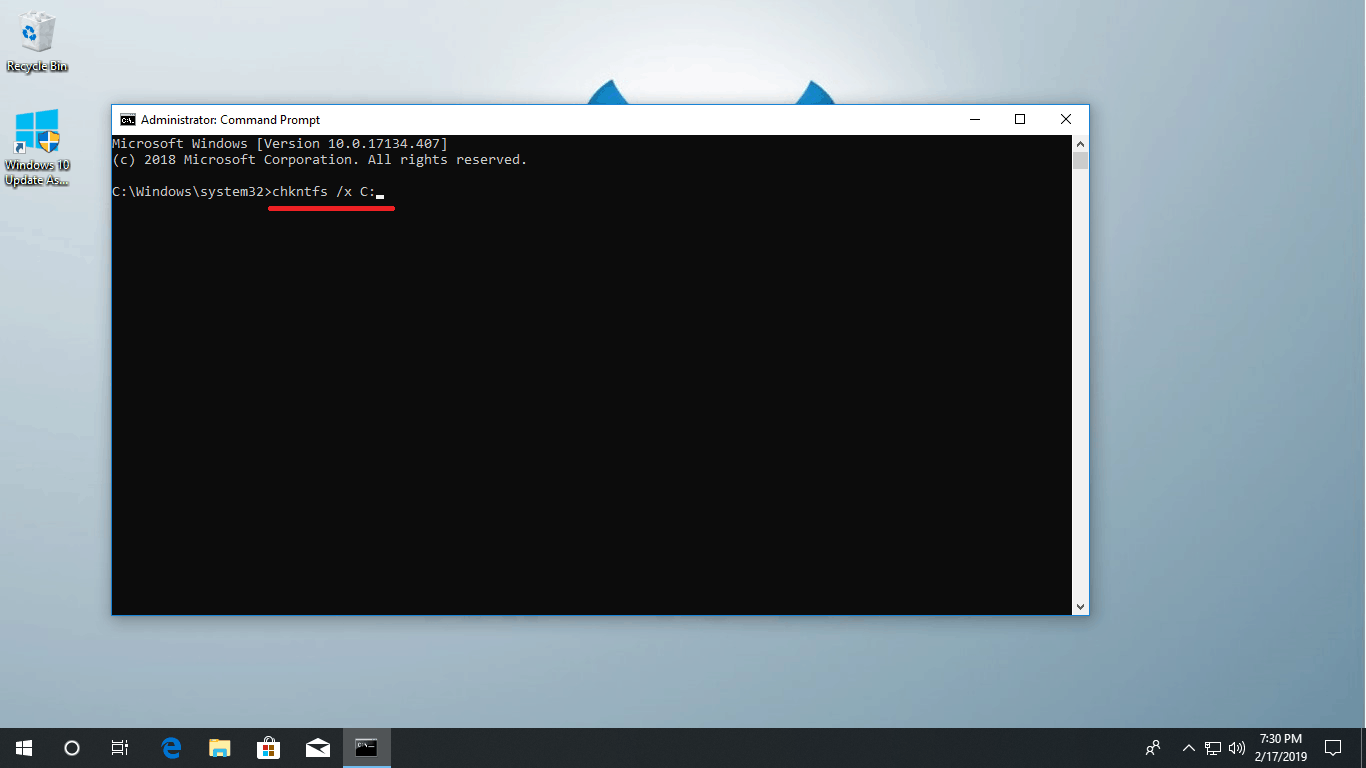Click the Command Prompt title bar icon
The height and width of the screenshot is (768, 1366).
(x=128, y=120)
